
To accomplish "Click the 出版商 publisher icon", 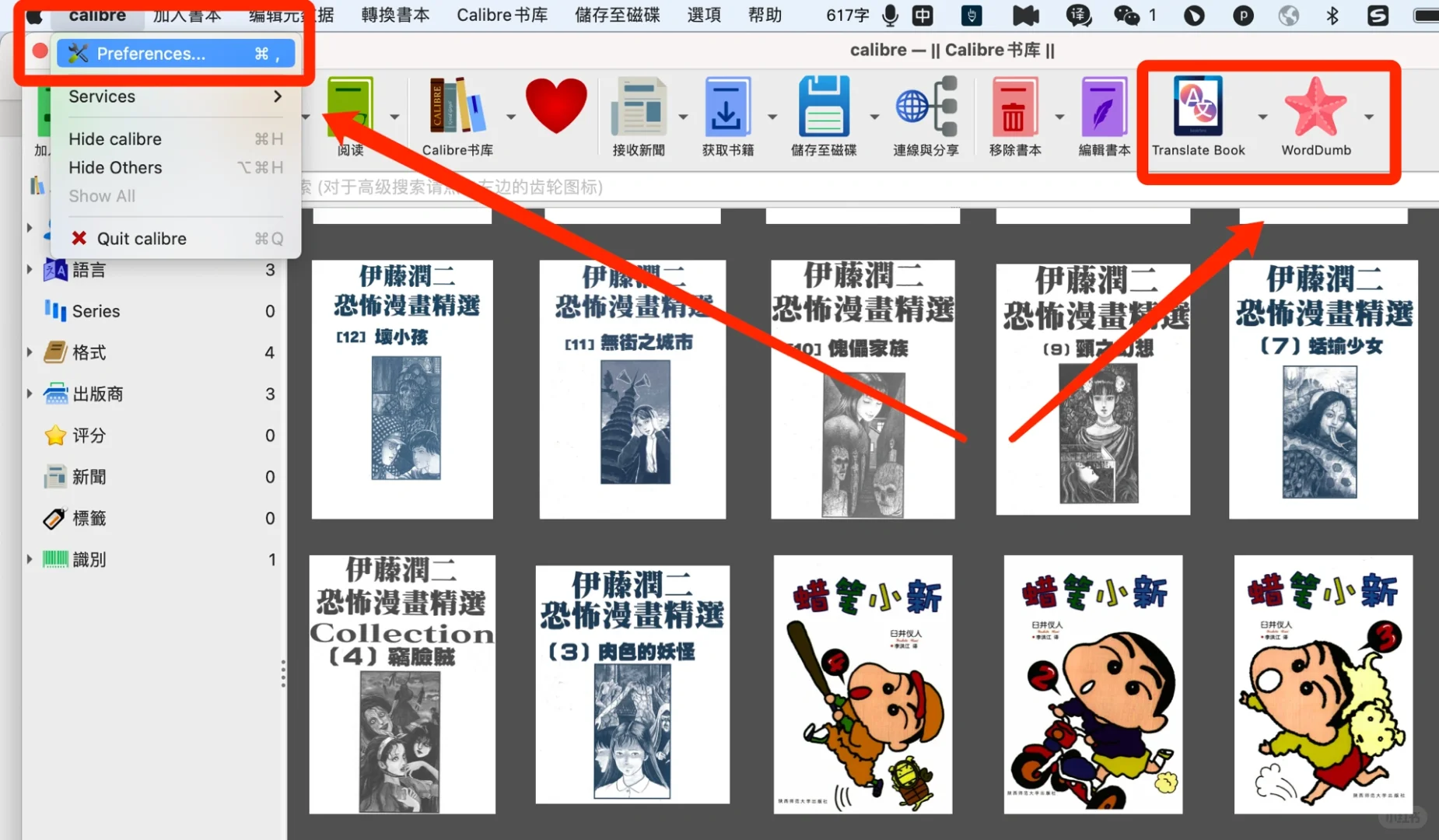I will [x=55, y=394].
